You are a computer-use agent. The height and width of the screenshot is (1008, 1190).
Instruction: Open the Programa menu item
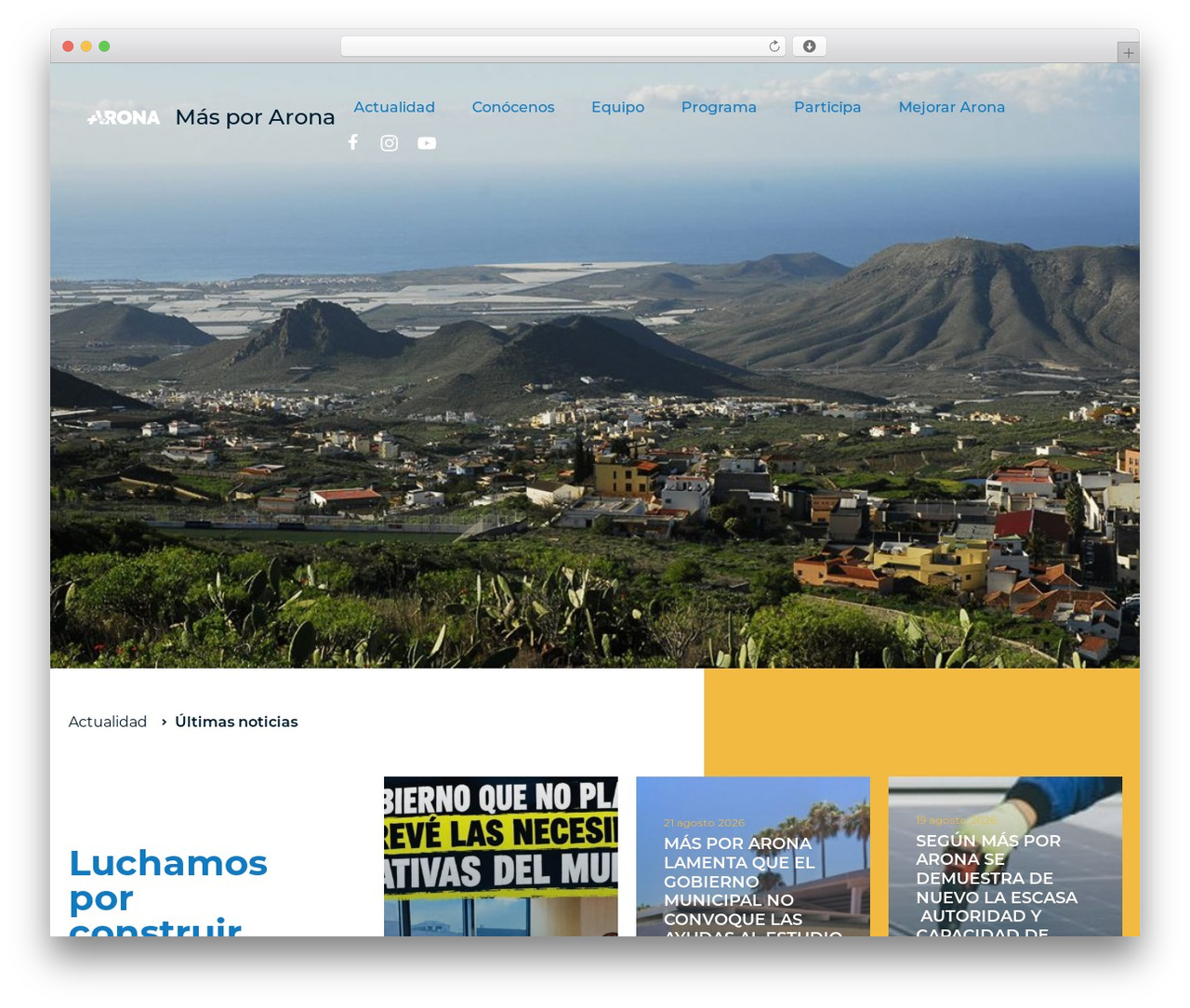[x=719, y=107]
